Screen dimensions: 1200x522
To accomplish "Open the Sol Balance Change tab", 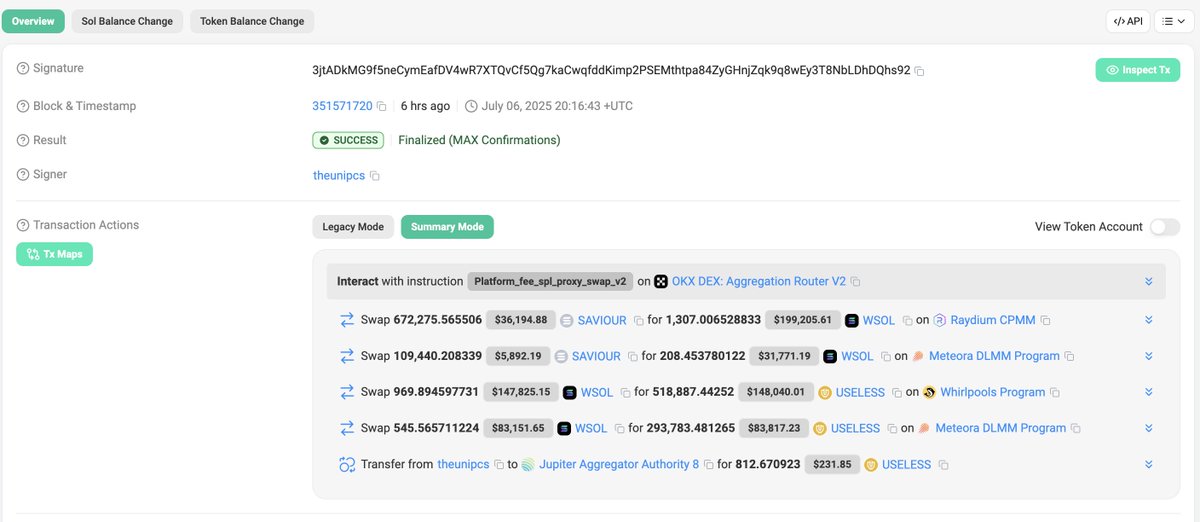I will coord(127,21).
